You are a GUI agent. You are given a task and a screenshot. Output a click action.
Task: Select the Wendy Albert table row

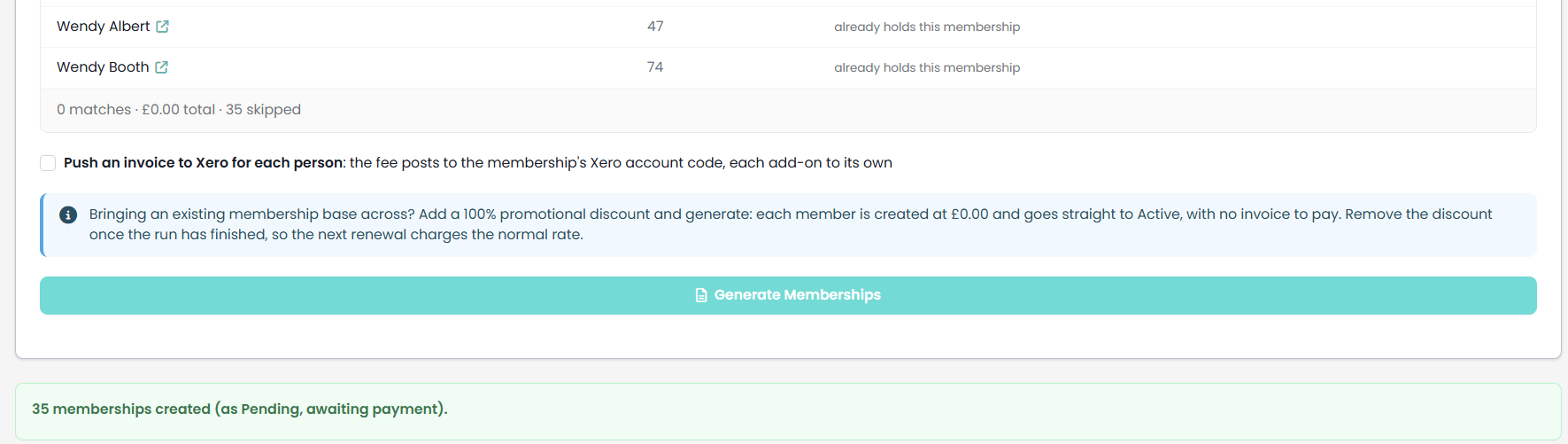pyautogui.click(x=788, y=27)
